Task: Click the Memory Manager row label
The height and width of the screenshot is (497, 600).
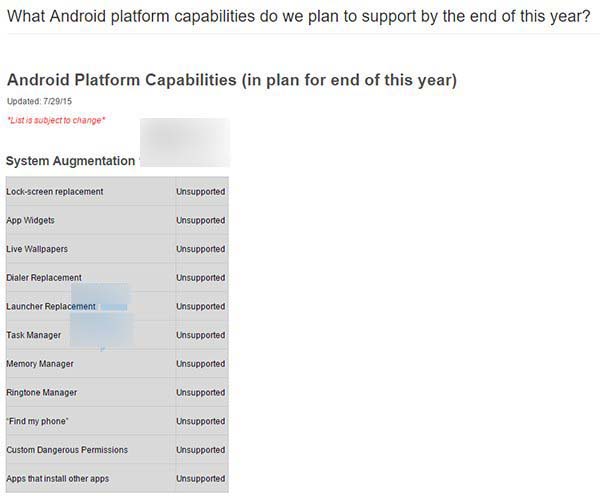Action: tap(41, 364)
